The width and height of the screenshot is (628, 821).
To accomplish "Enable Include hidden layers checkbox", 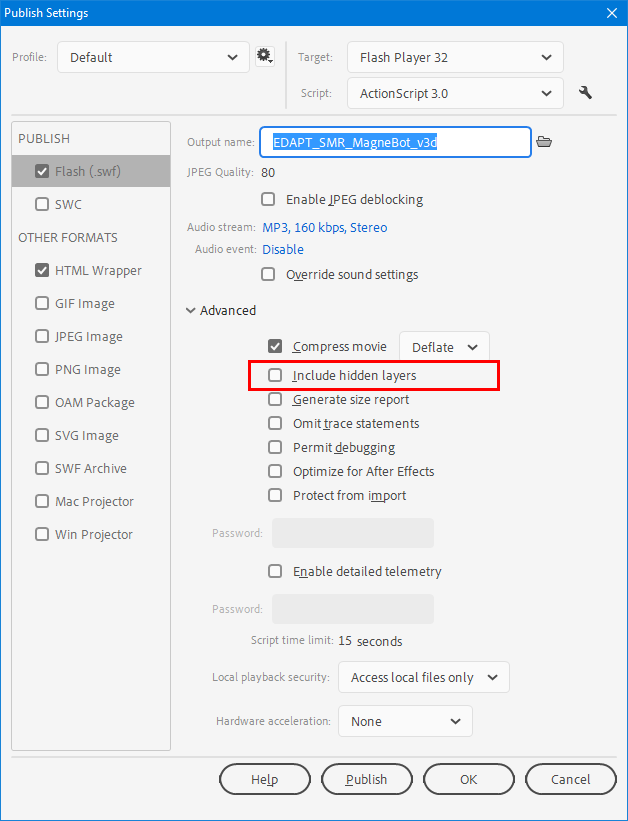I will pyautogui.click(x=275, y=376).
